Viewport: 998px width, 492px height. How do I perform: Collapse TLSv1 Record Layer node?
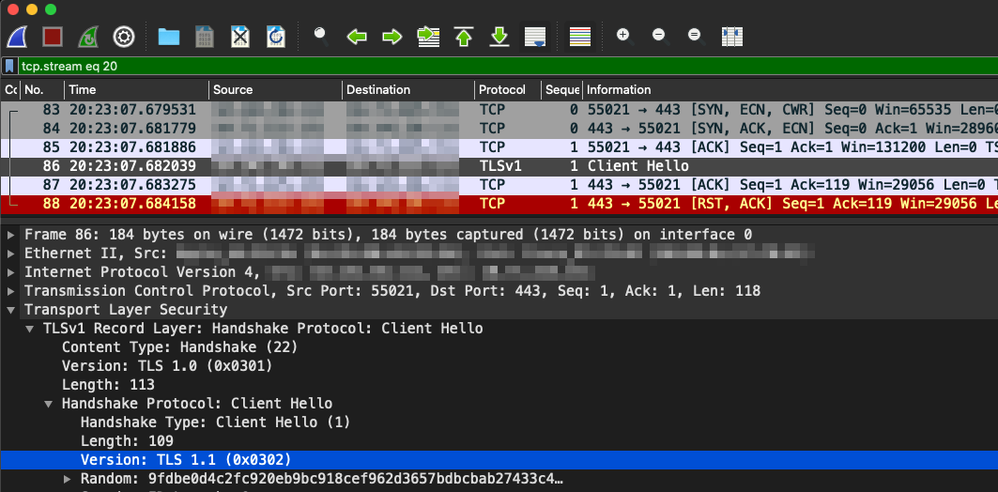[29, 329]
